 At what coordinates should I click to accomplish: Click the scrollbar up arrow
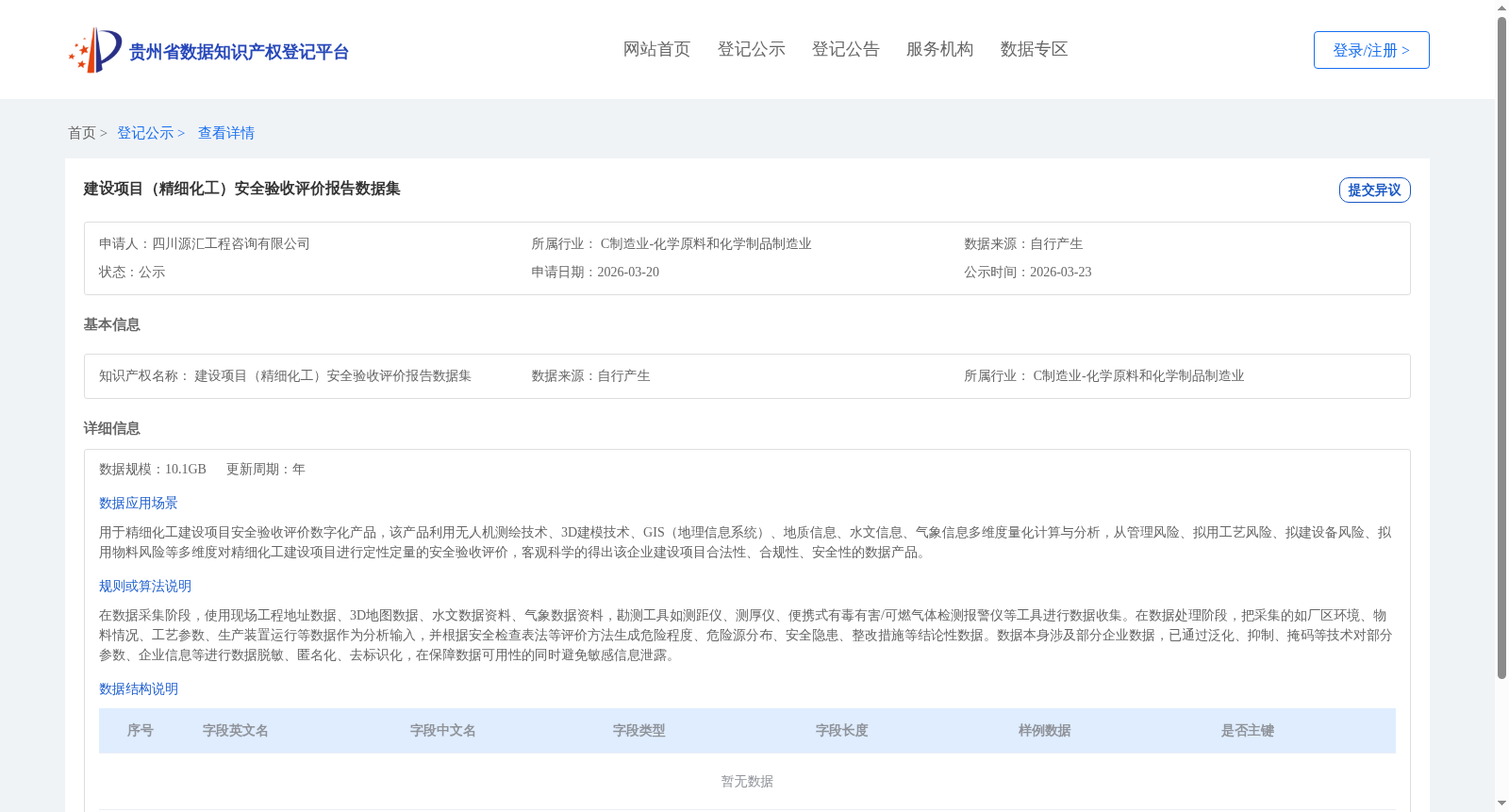1501,8
